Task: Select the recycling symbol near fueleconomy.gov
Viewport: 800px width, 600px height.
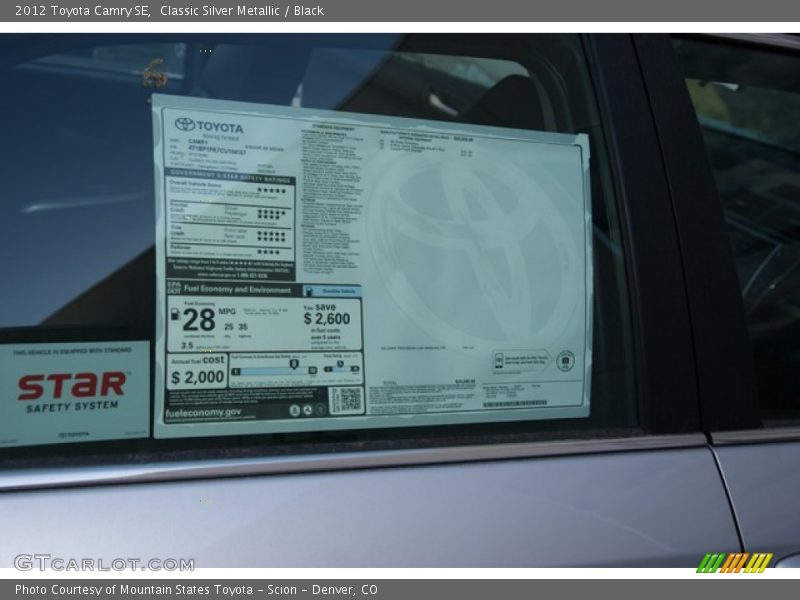Action: [x=307, y=410]
